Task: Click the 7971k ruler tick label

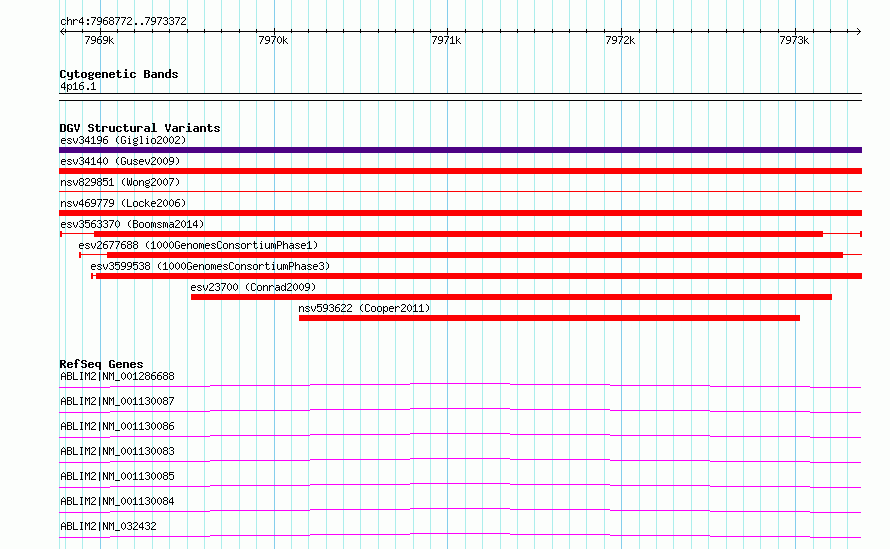Action: click(x=446, y=40)
